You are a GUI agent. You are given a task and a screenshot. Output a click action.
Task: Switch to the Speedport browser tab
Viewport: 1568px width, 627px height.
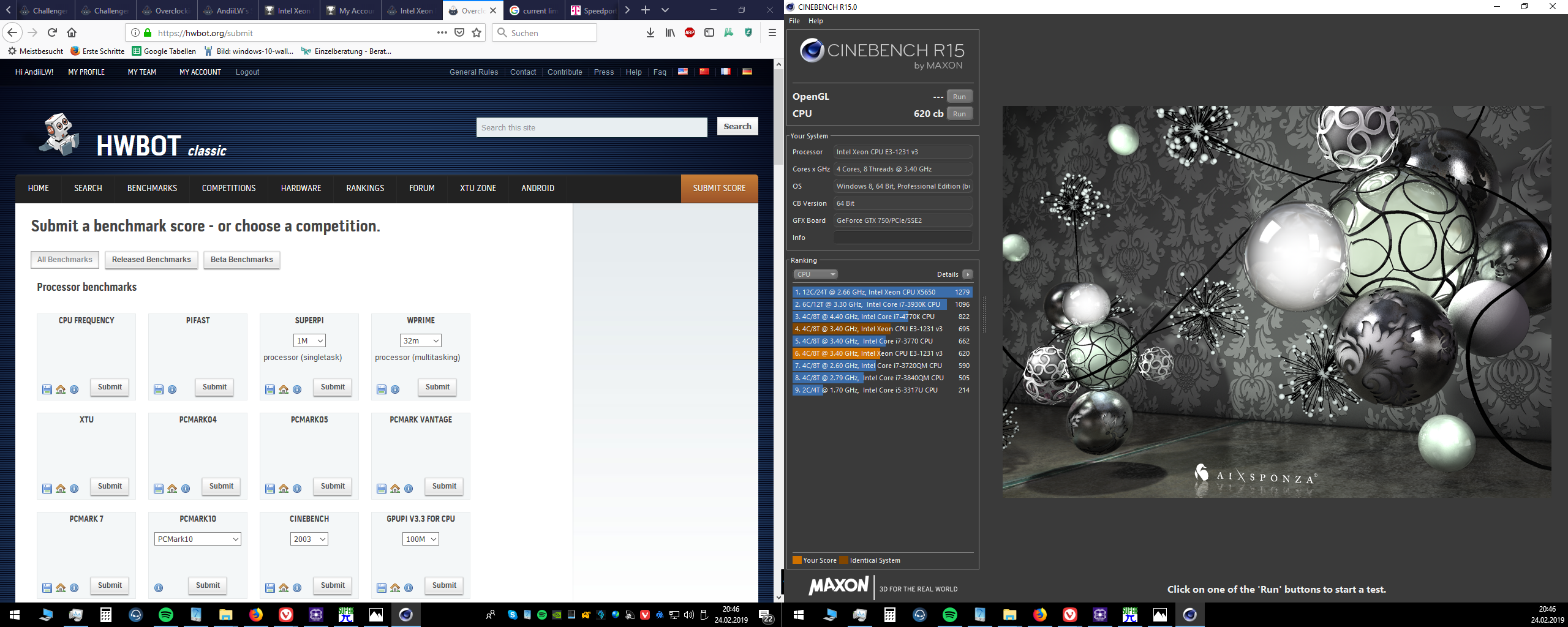[x=594, y=10]
